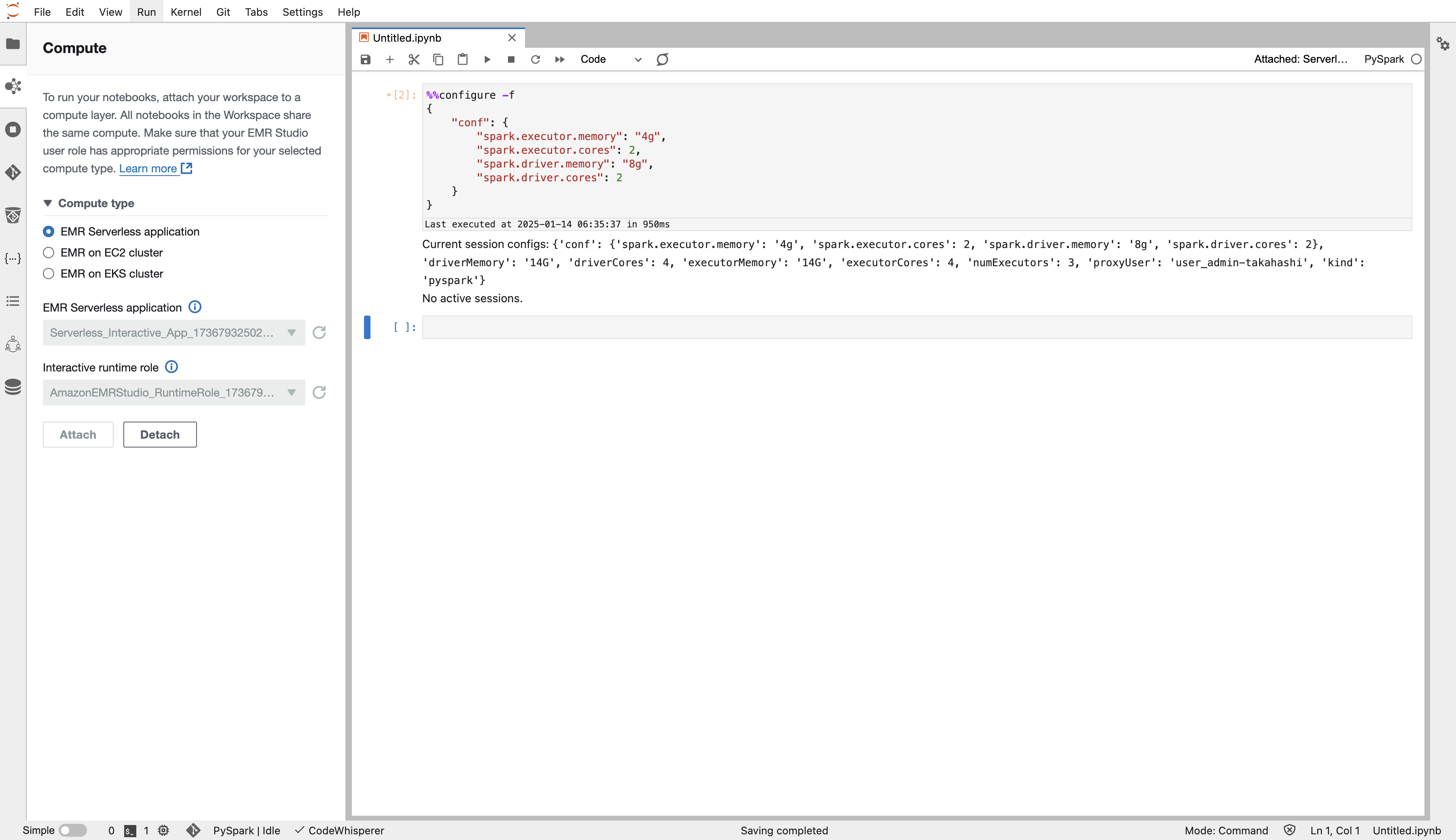Click the terminal count icon in status bar
Viewport: 1456px width, 840px height.
coord(130,831)
